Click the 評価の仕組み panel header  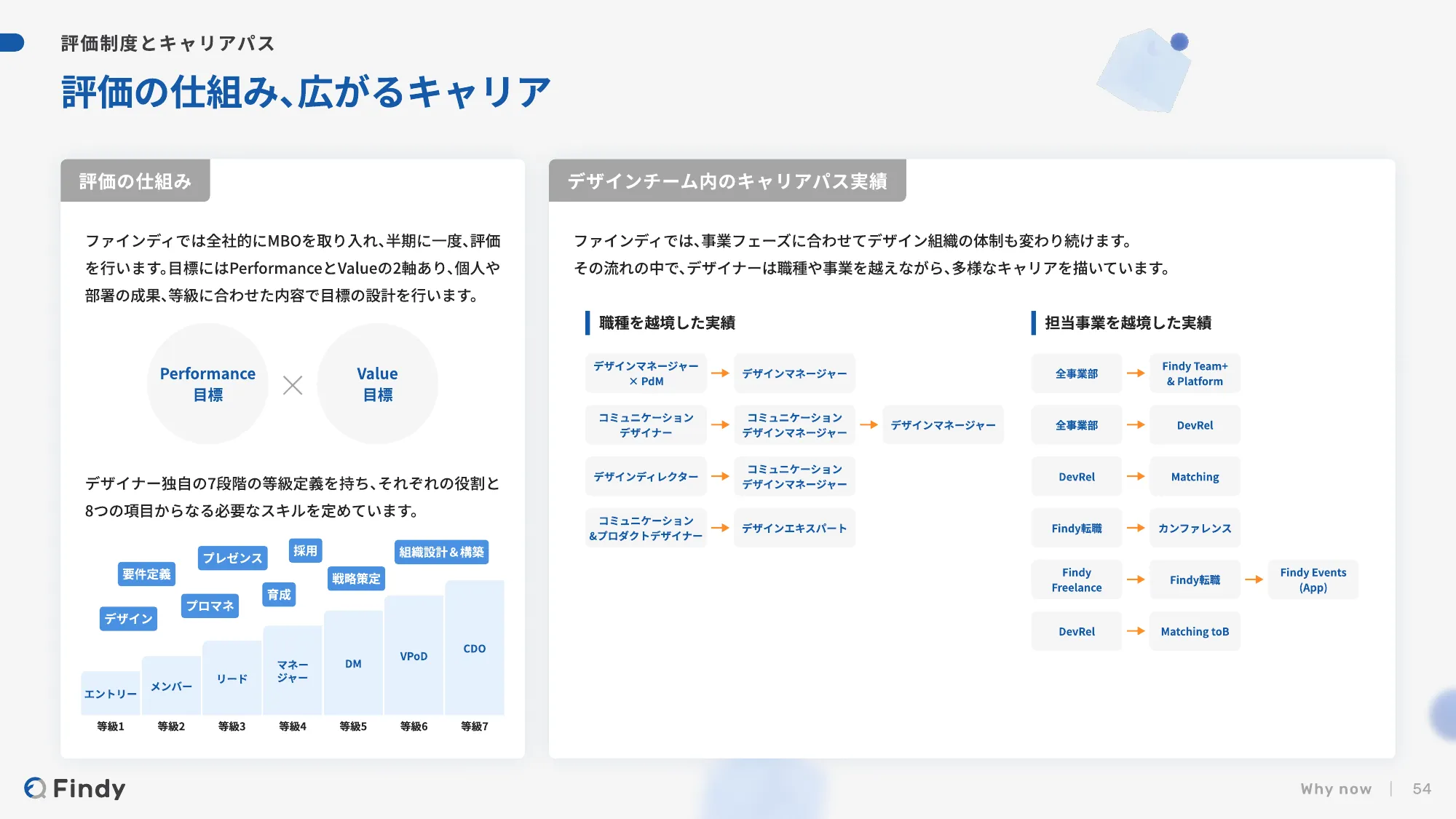click(x=135, y=181)
